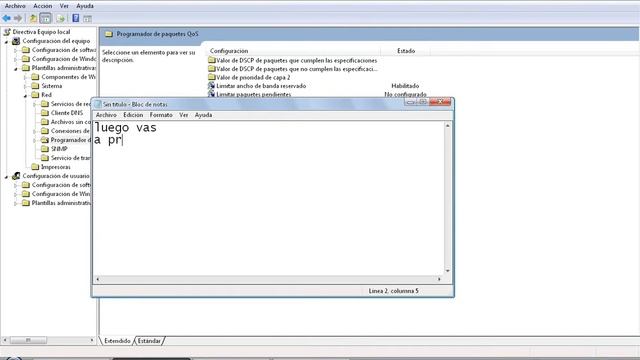640x360 pixels.
Task: Expand the Sistema tree node
Action: 25,86
